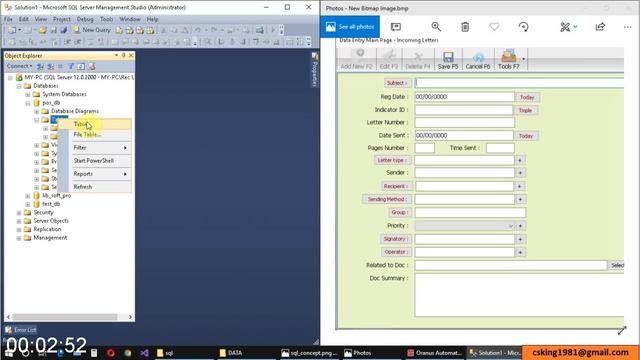Expand the test_db database node
This screenshot has width=640, height=360.
28,204
